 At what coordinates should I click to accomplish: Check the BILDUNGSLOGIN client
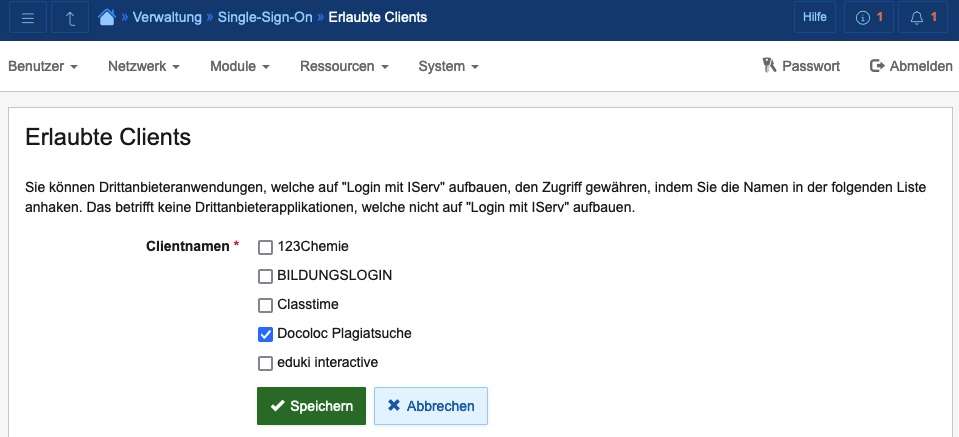(266, 276)
